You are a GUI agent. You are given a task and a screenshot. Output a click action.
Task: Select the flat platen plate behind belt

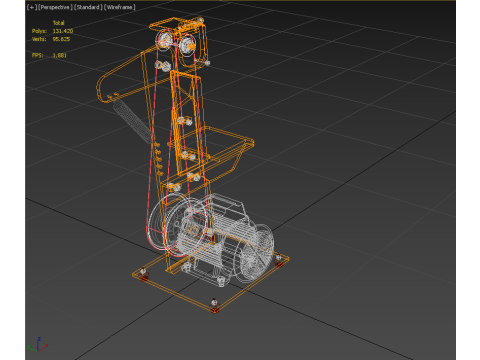pyautogui.click(x=187, y=123)
